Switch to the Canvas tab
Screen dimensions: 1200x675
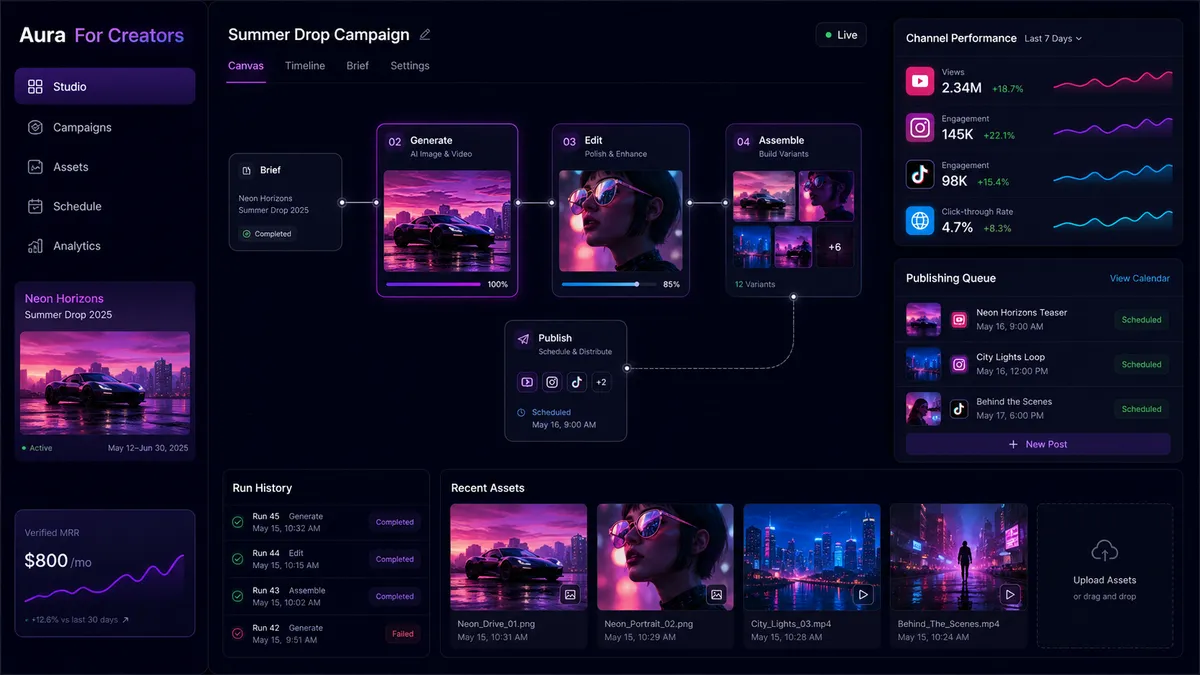tap(246, 66)
